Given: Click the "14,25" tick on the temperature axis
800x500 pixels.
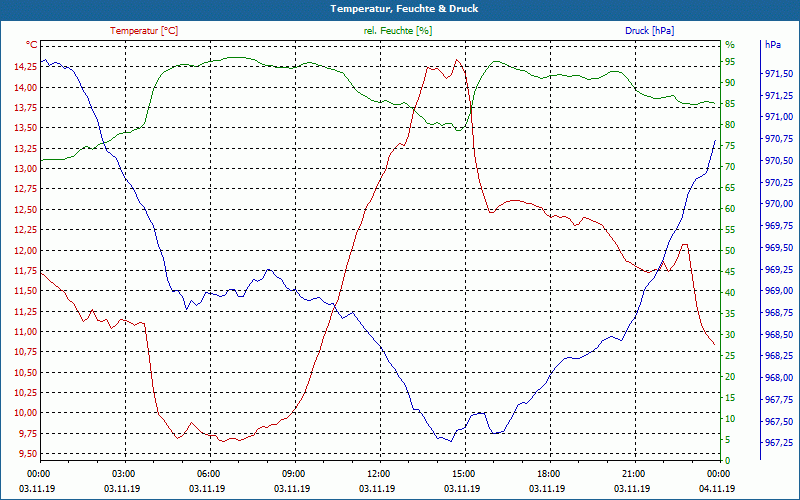Looking at the screenshot, I should (x=26, y=67).
